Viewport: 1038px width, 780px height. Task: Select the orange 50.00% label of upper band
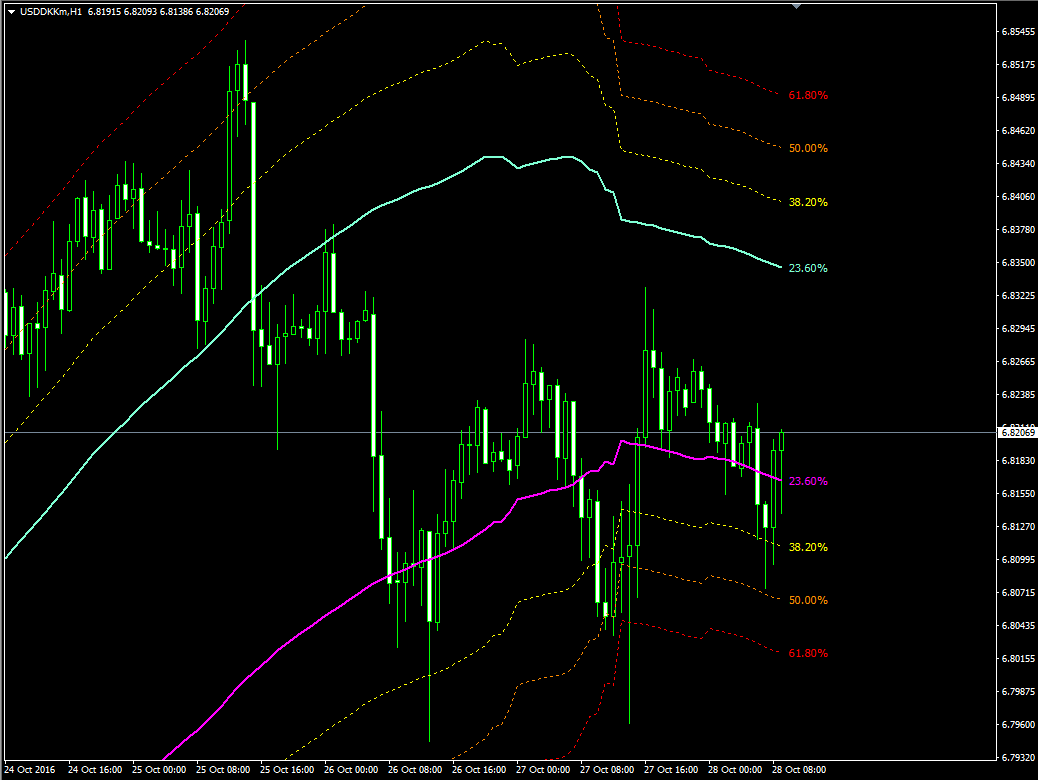808,148
